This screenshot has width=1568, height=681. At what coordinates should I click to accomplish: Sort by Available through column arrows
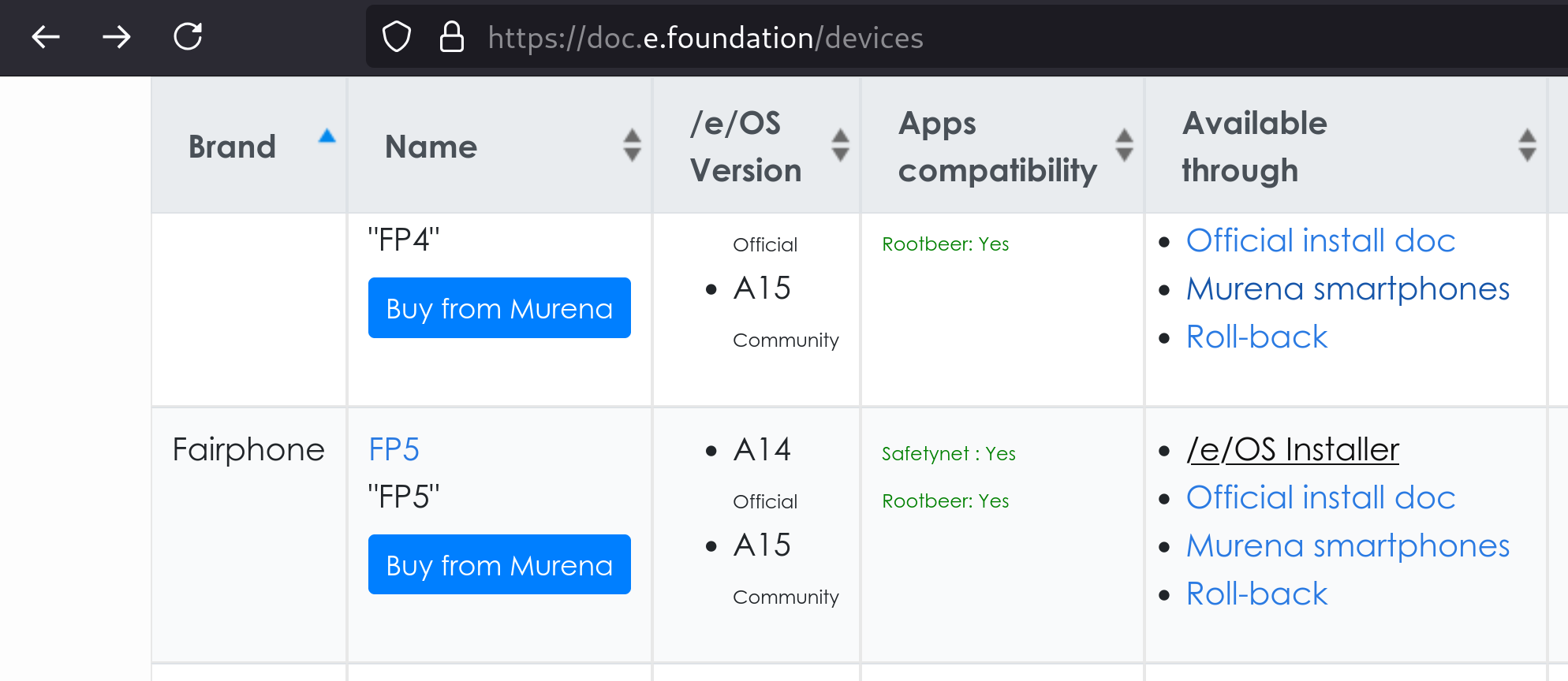pyautogui.click(x=1528, y=145)
